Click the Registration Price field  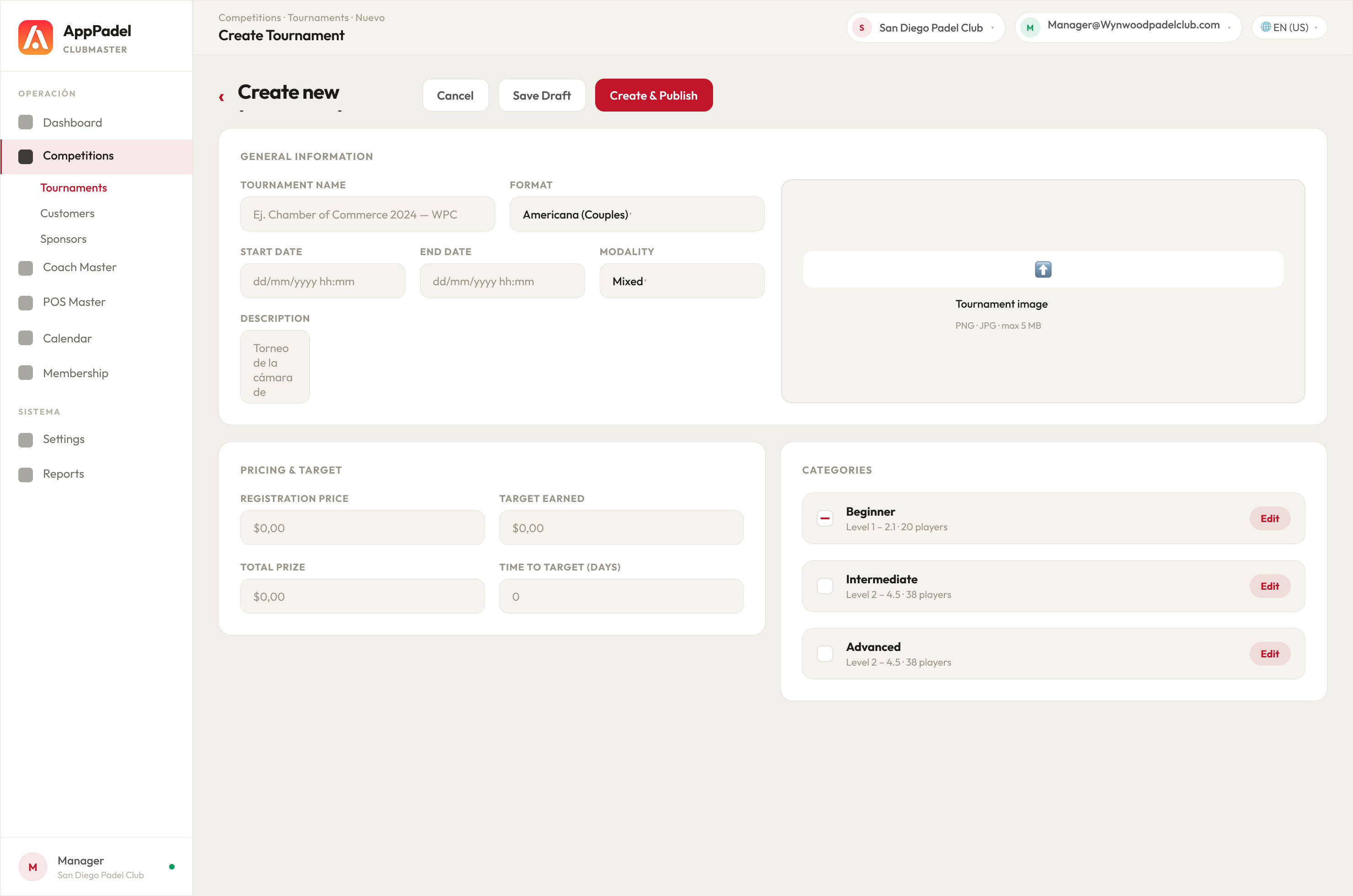tap(362, 528)
